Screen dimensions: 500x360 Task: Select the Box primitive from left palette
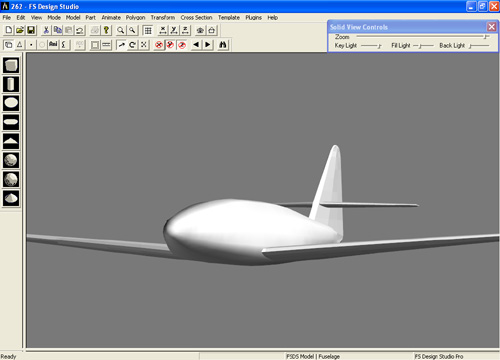click(x=11, y=65)
